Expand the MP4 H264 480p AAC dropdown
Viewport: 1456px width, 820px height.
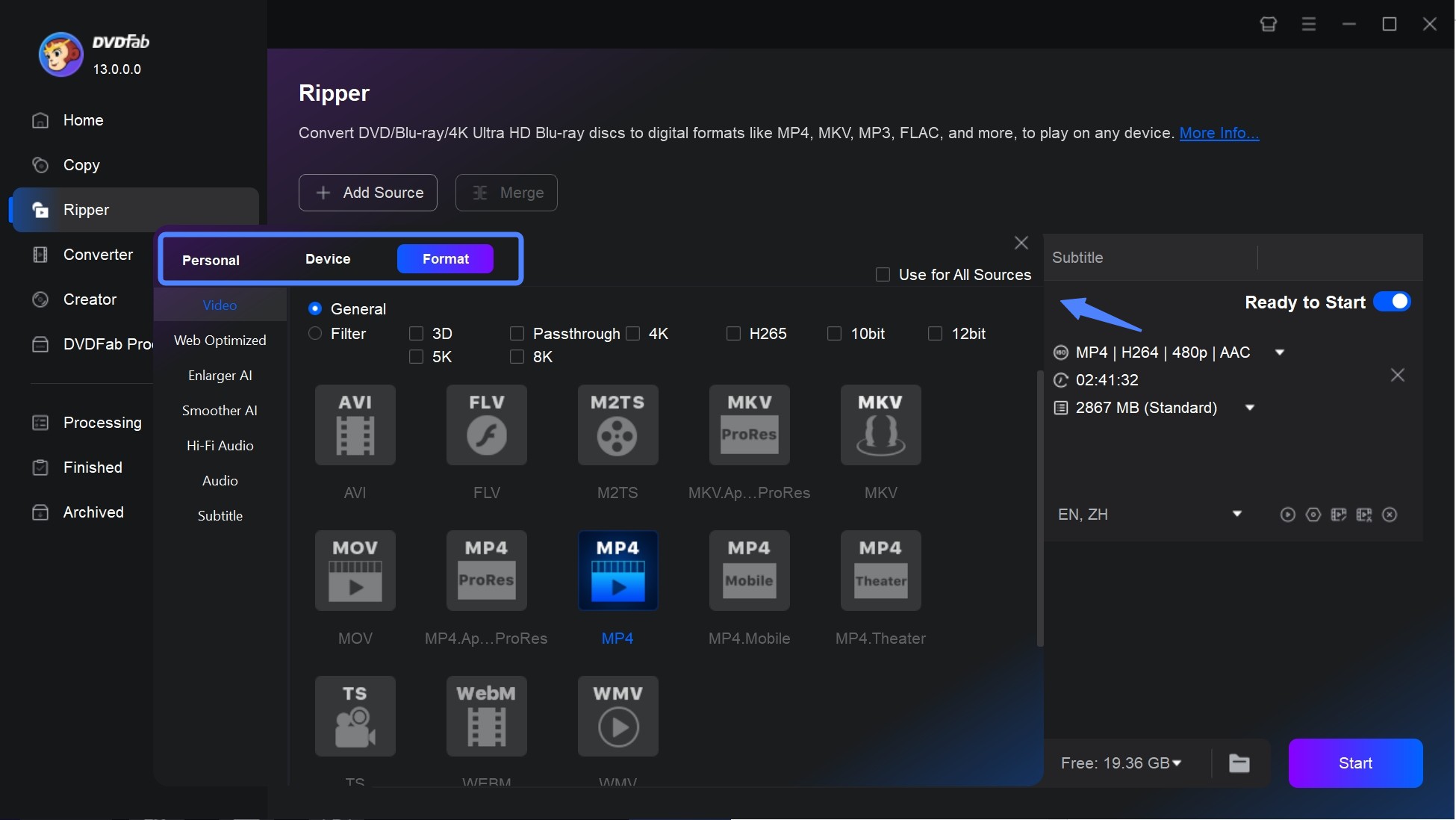coord(1280,352)
